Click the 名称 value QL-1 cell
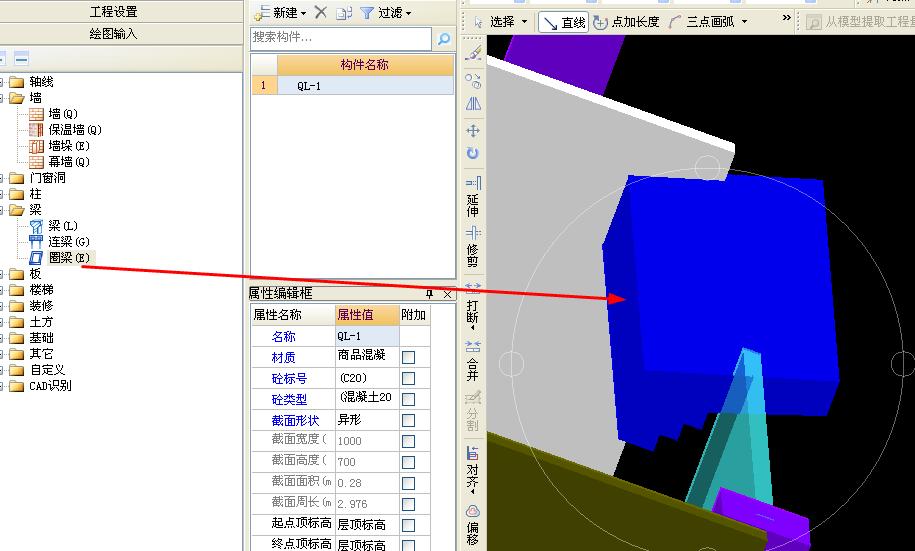 tap(367, 336)
